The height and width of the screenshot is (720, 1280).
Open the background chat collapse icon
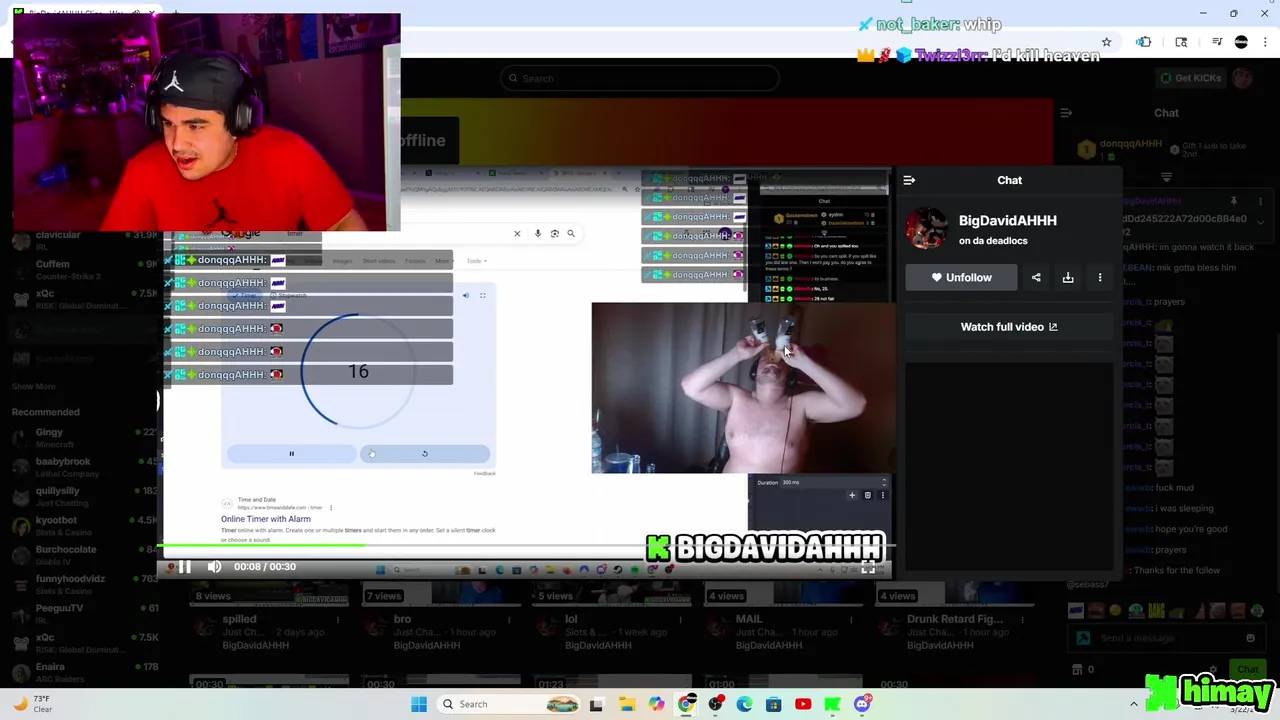[x=1066, y=113]
